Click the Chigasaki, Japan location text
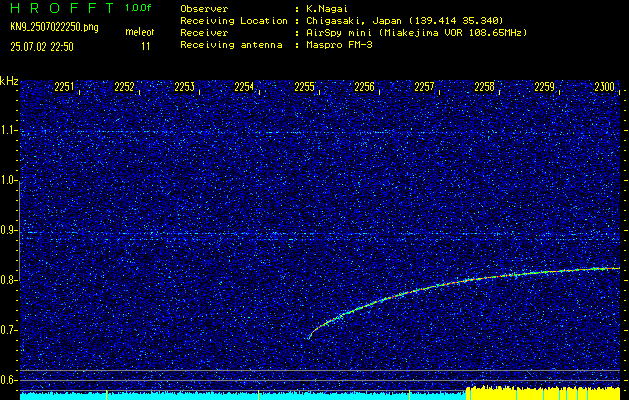Viewport: 629px width, 400px height. pos(404,21)
